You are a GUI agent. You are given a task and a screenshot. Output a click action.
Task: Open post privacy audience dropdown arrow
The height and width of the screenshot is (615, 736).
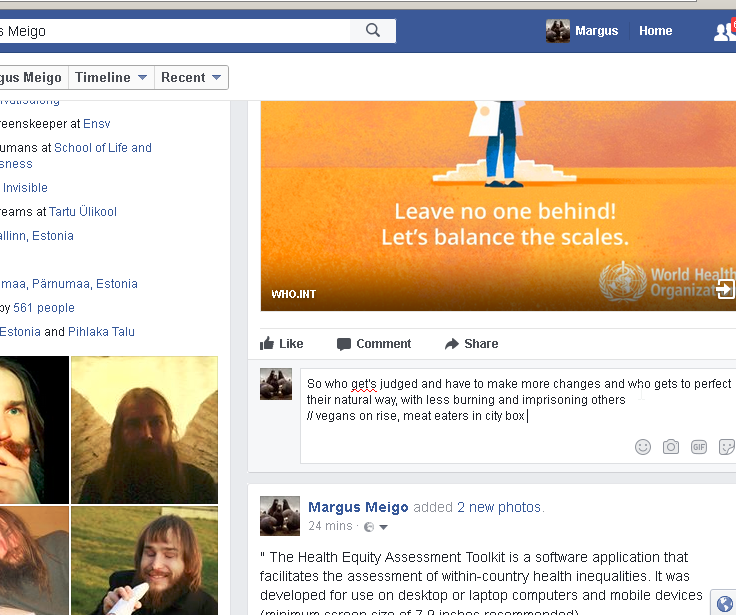click(383, 527)
